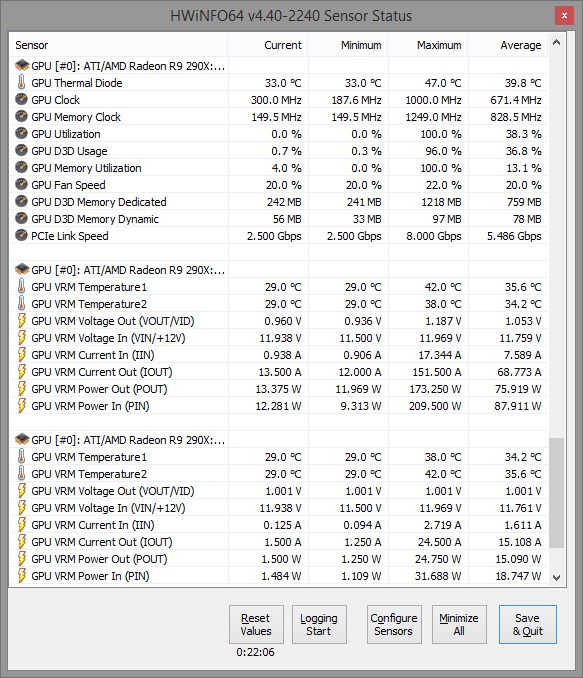
Task: Click the gauge icon beside GPU D3D Memory Dedicated
Action: coord(21,201)
